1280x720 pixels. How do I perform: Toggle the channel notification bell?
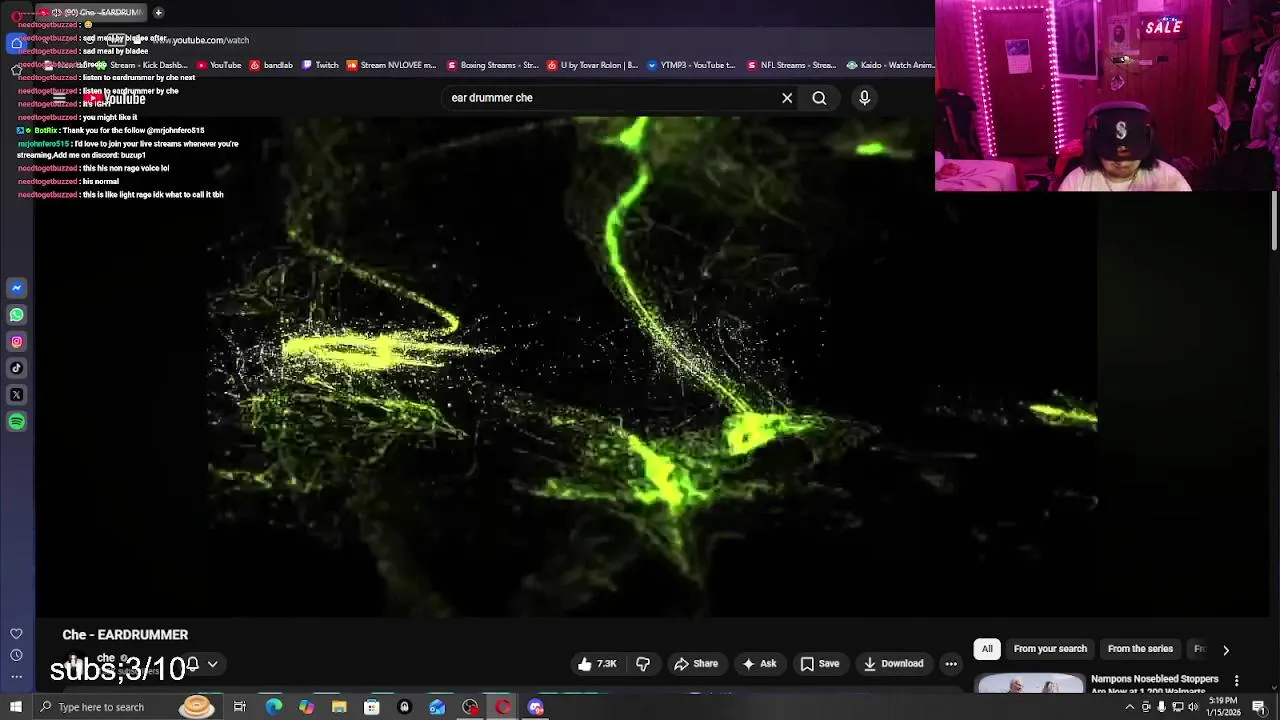192,664
